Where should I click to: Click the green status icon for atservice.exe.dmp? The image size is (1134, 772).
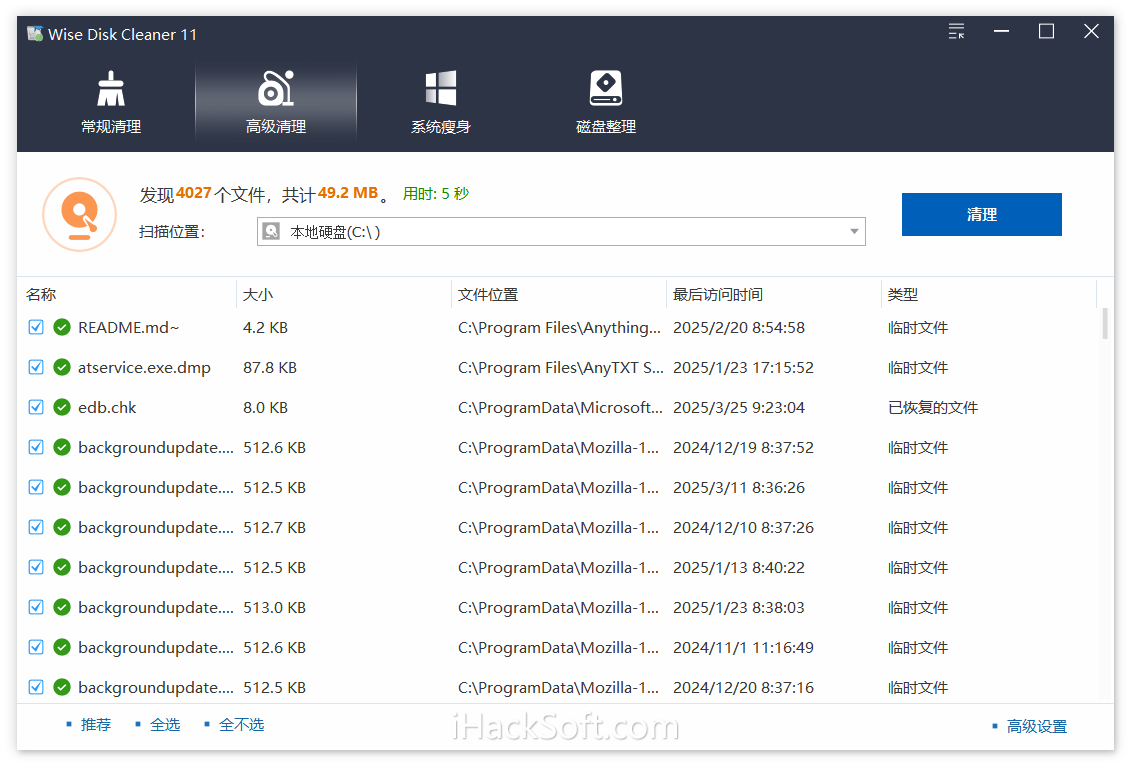coord(62,368)
